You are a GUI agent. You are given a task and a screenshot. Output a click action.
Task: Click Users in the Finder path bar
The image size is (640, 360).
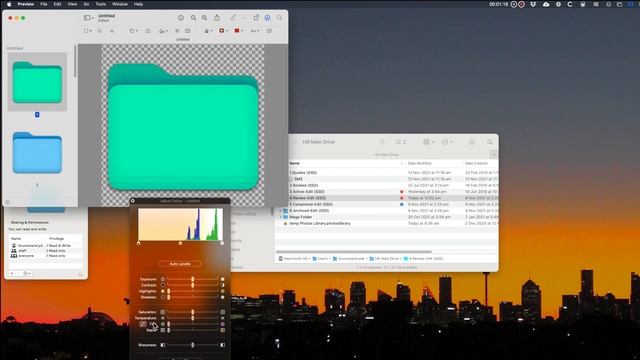pyautogui.click(x=320, y=259)
